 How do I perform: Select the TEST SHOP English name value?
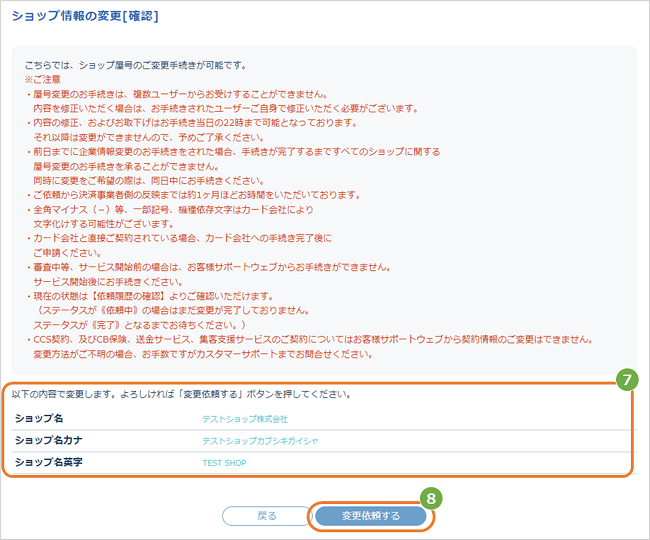coord(224,463)
